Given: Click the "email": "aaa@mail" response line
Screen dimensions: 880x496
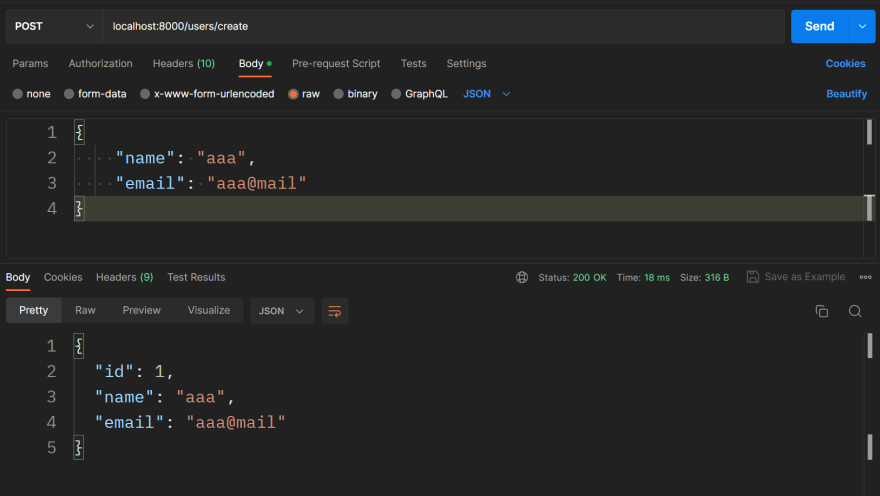Looking at the screenshot, I should tap(190, 422).
